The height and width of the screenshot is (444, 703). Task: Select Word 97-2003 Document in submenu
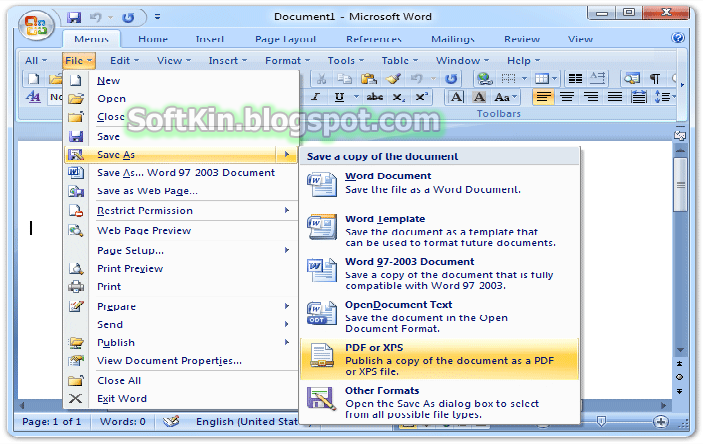[x=440, y=274]
